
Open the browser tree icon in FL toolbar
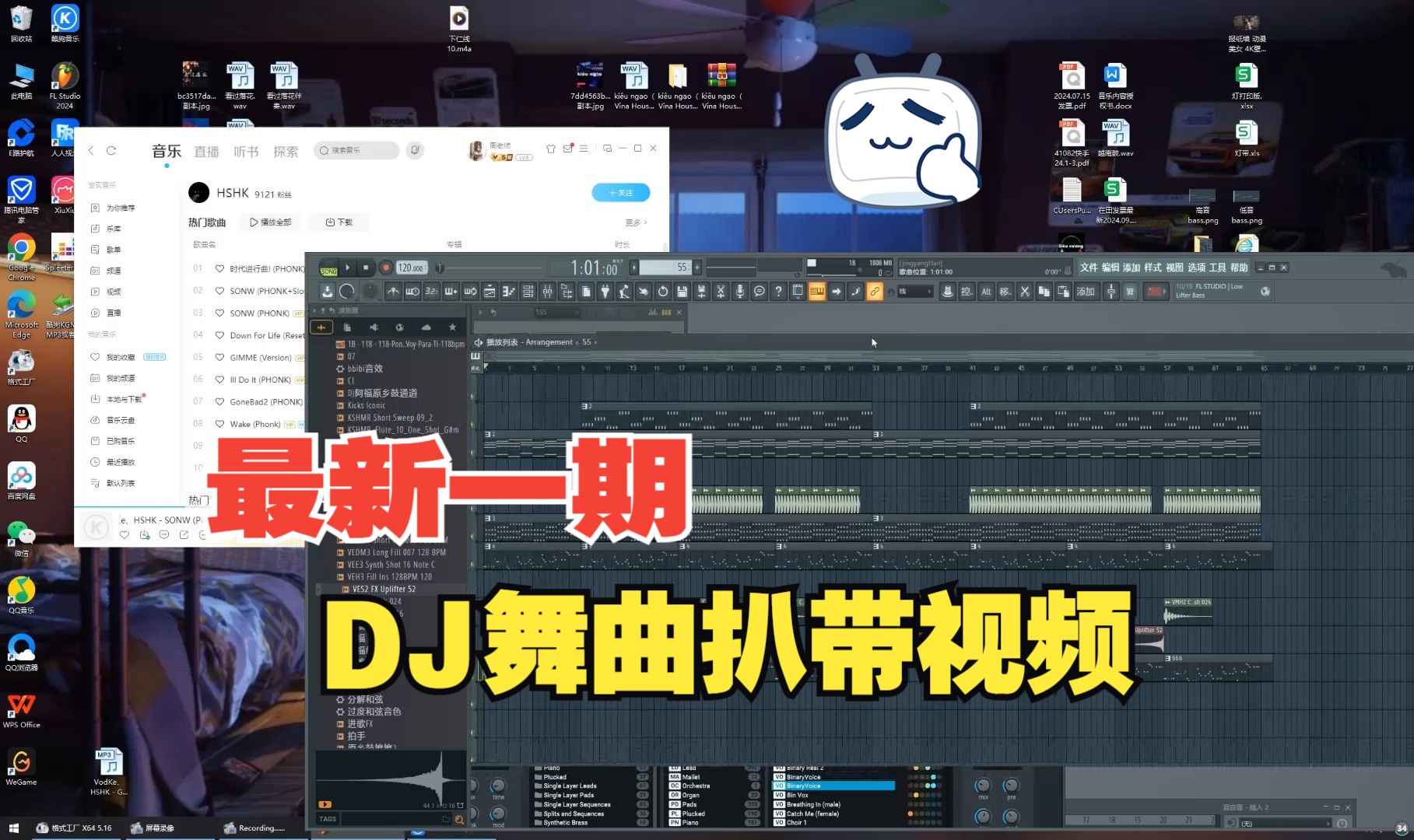coord(567,291)
